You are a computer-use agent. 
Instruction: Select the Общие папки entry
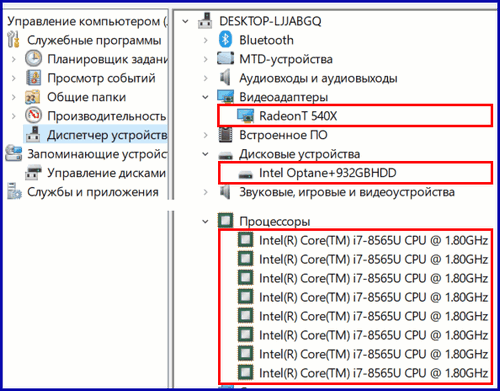point(87,97)
